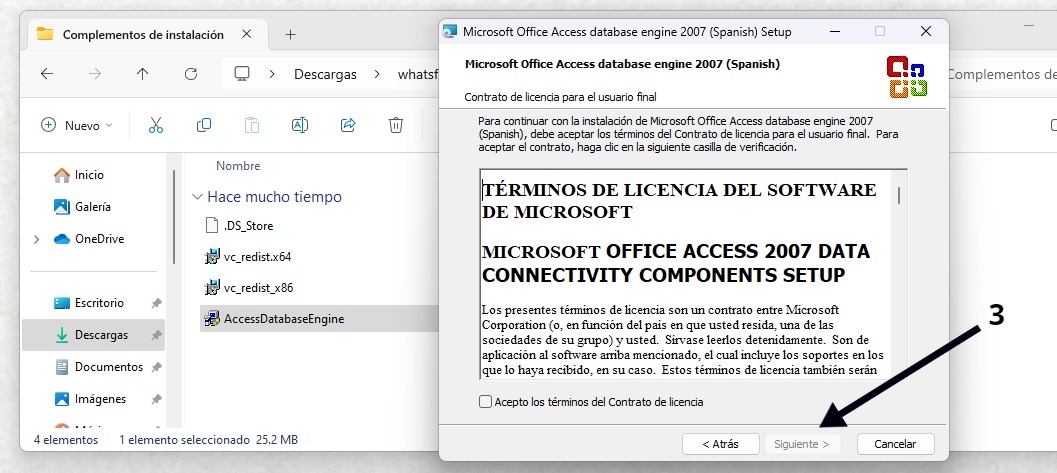Click the Copy icon in toolbar
The image size is (1057, 473).
coord(204,125)
